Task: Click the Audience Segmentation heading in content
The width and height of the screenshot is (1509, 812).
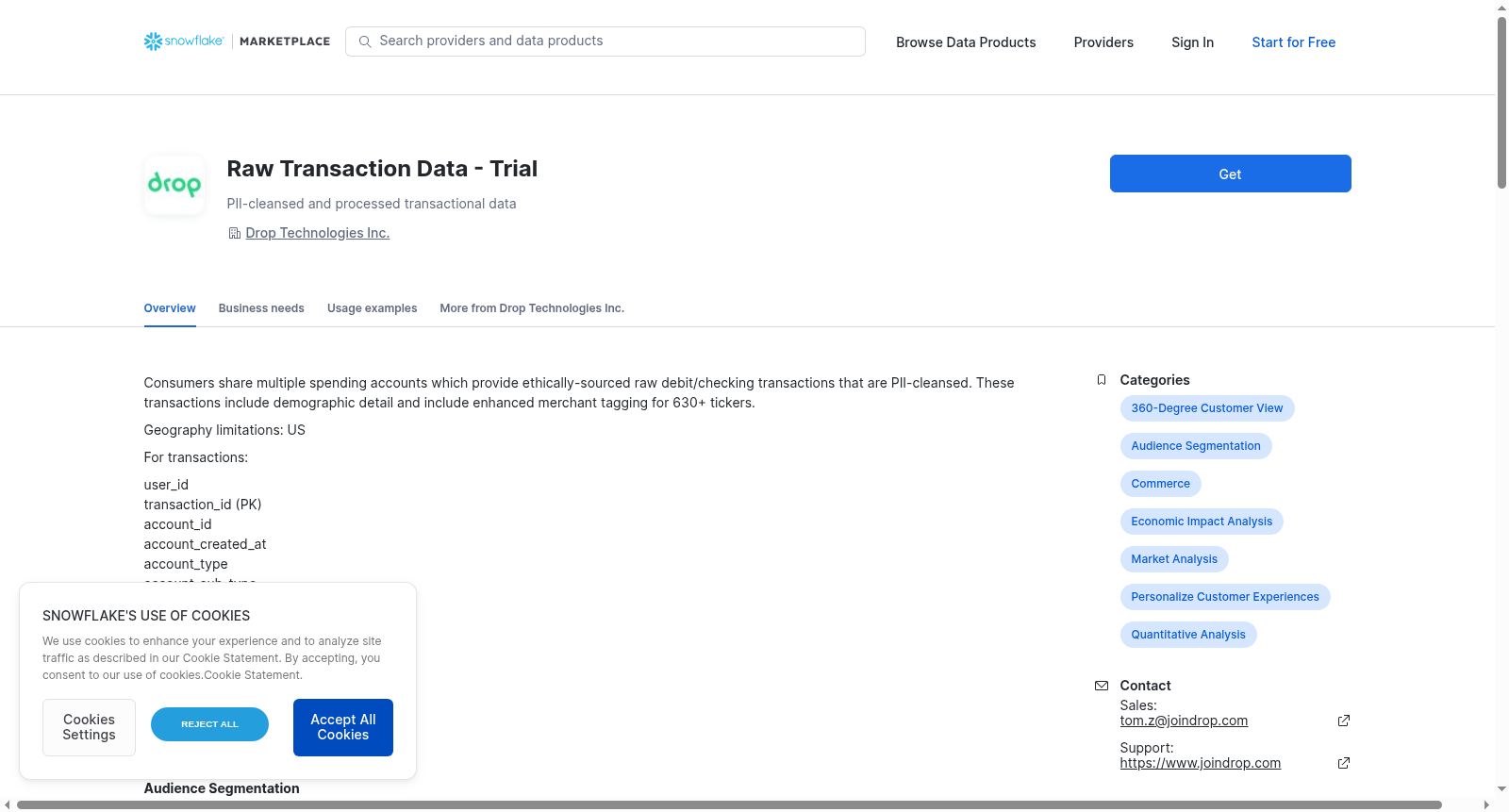Action: coord(222,788)
